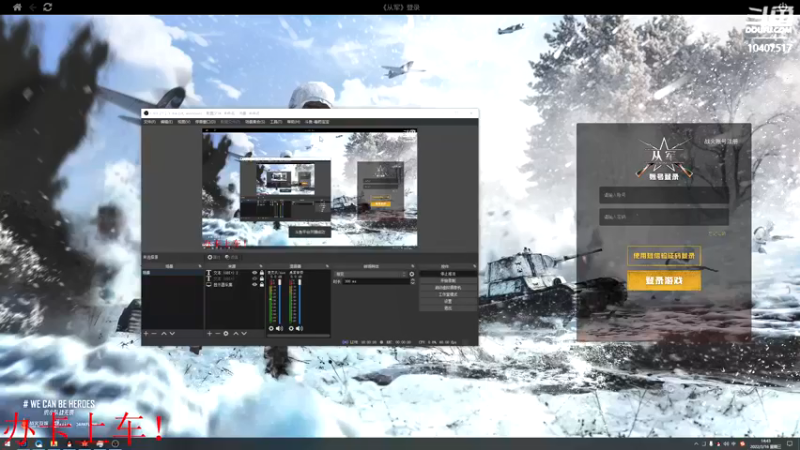
Task: Open the 编辑(E) menu in OBS
Action: (x=166, y=122)
